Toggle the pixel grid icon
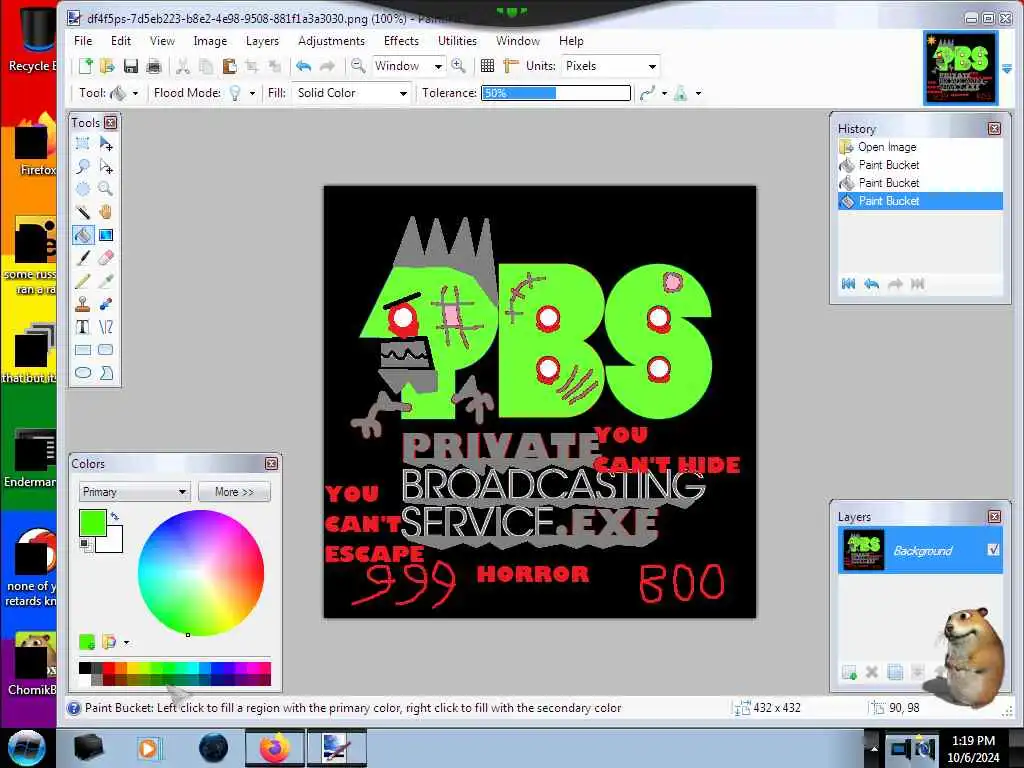 (487, 66)
